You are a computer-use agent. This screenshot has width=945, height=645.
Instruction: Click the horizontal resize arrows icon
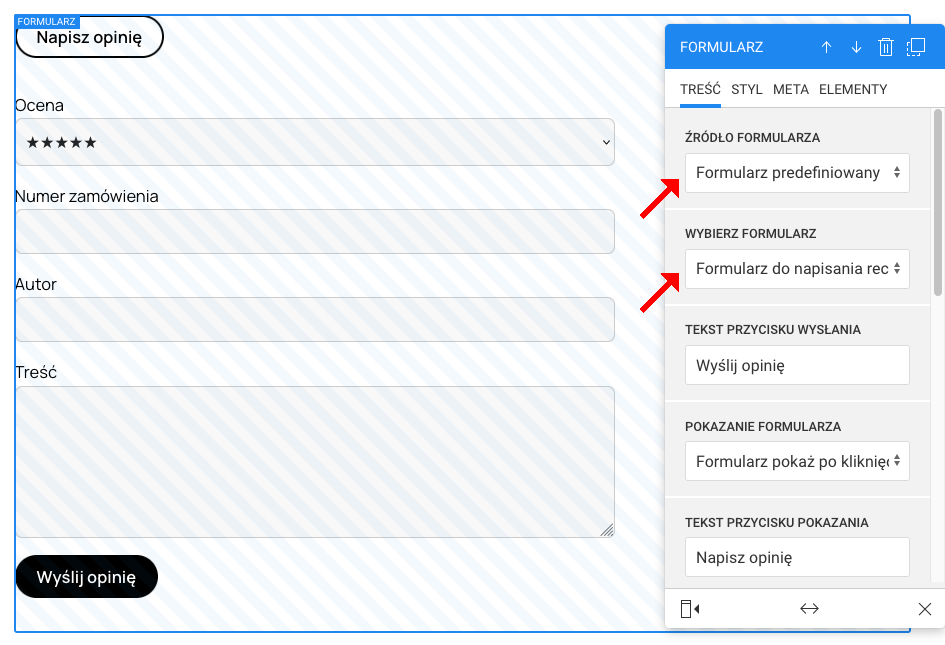(810, 609)
